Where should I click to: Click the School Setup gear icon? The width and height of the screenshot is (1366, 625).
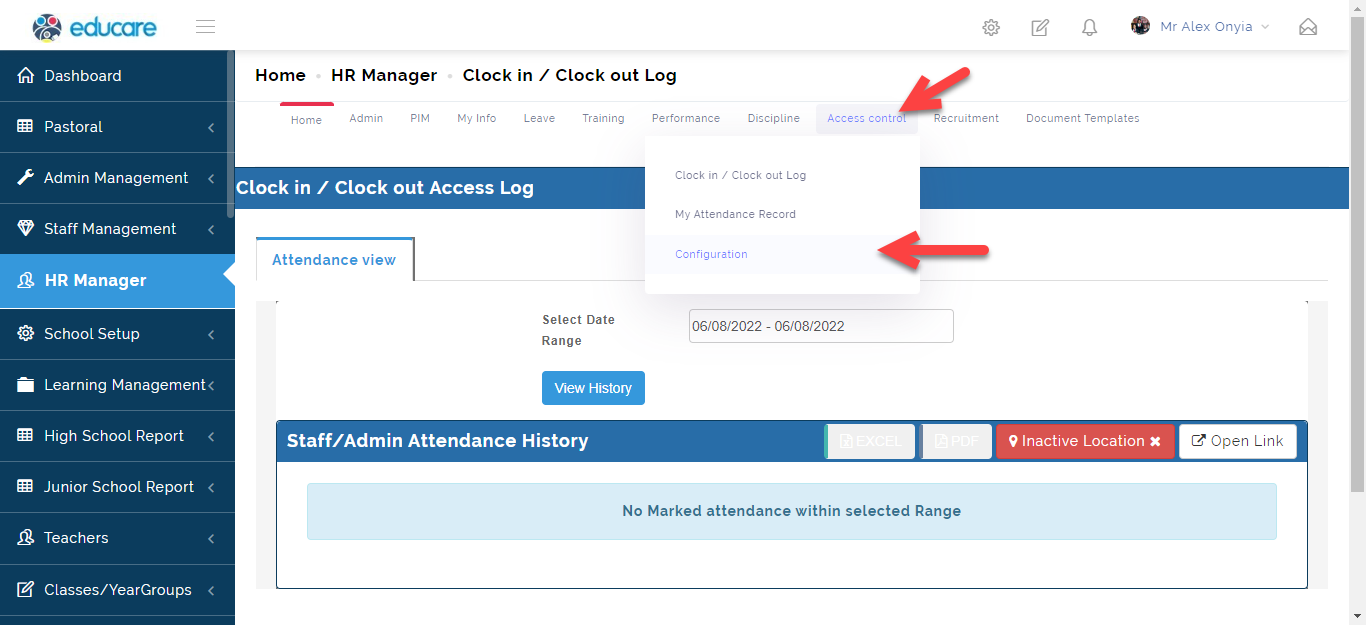coord(26,333)
